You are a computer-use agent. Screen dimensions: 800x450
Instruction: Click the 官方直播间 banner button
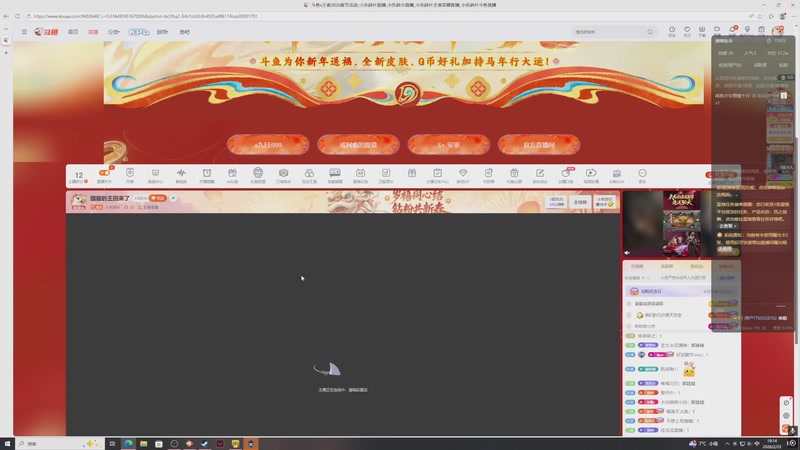coord(539,145)
